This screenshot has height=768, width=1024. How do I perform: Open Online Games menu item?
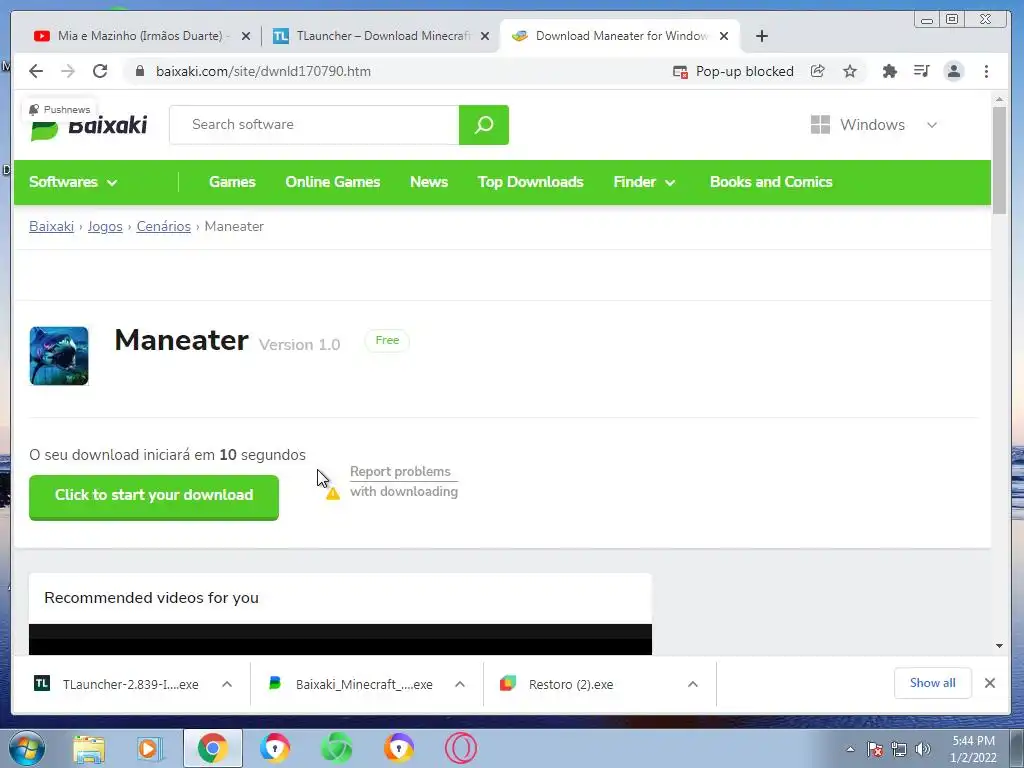tap(333, 182)
